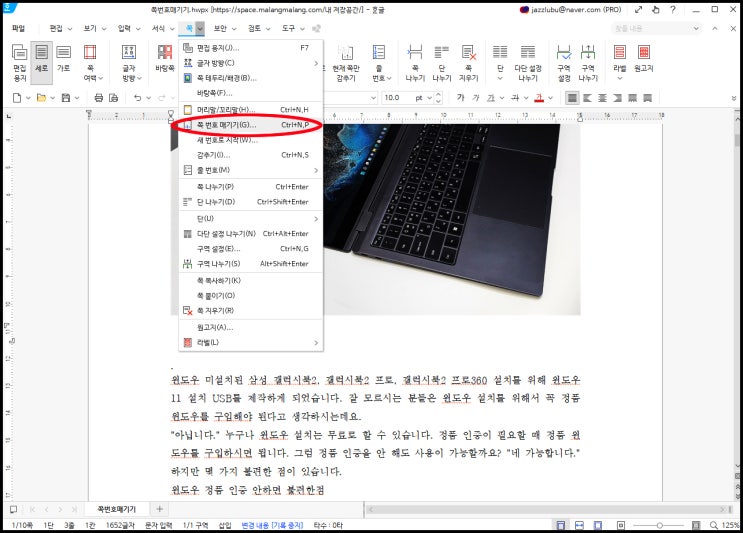This screenshot has width=743, height=533.
Task: Open 글자 방향 text direction ribbon dropdown
Action: [129, 63]
